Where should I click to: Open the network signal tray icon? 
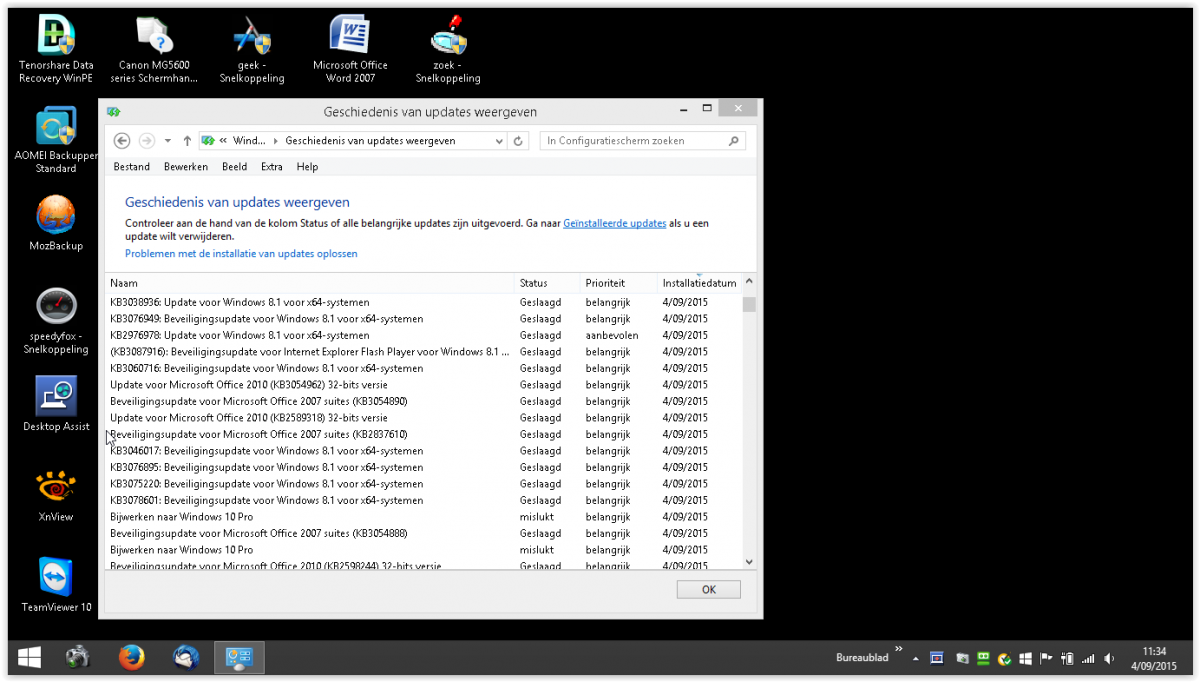tap(1088, 659)
